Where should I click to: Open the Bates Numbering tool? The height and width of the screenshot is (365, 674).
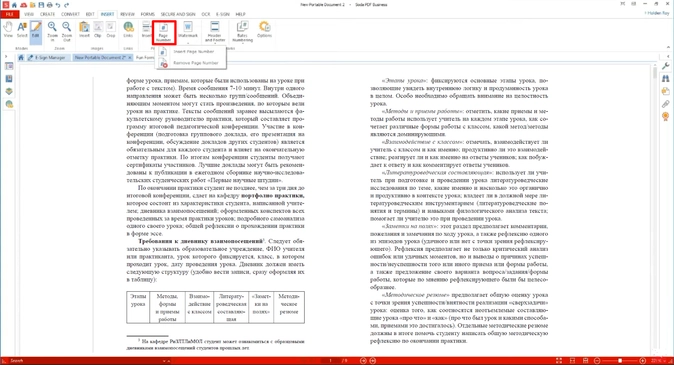[x=242, y=31]
